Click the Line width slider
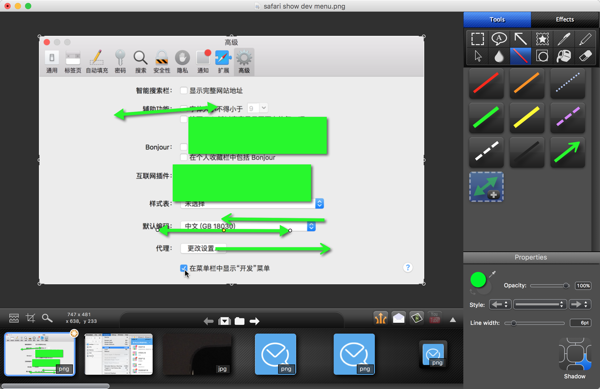600x389 pixels. 534,323
